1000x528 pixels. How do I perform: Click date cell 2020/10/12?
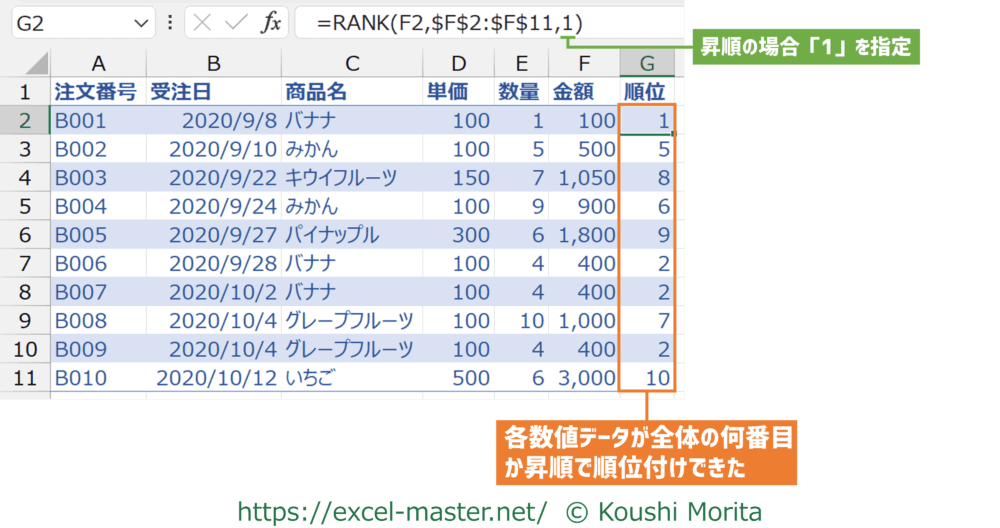click(213, 380)
